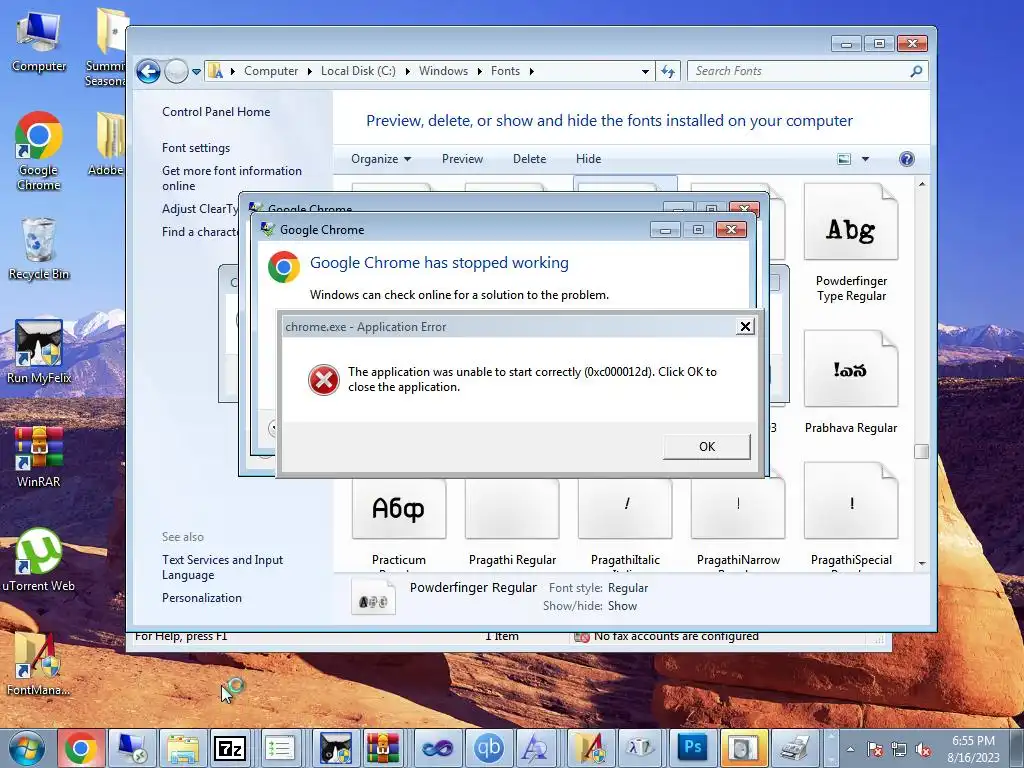Click OK in the chrome.exe Application Error dialog
Image resolution: width=1024 pixels, height=768 pixels.
707,447
